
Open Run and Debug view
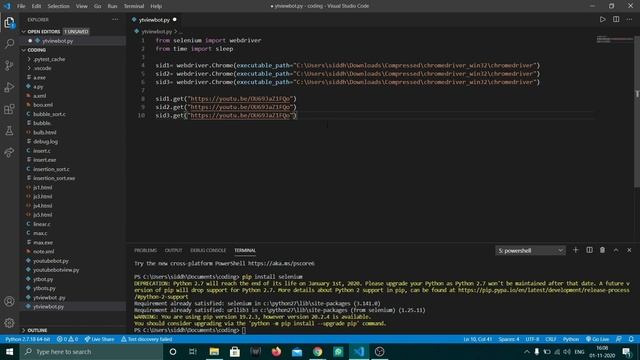[9, 87]
